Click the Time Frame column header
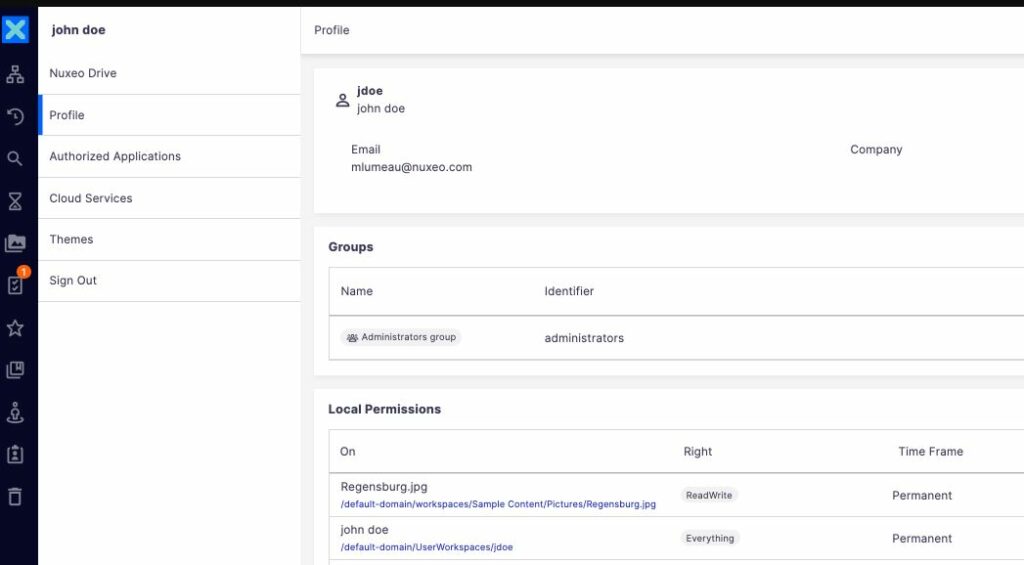This screenshot has height=565, width=1024. (931, 451)
